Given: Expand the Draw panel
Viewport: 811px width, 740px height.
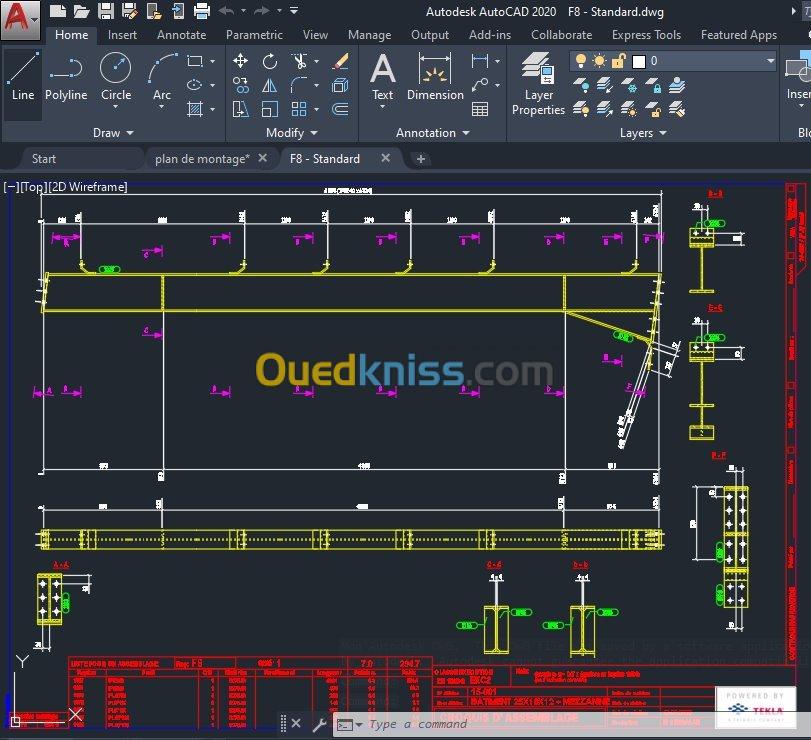Looking at the screenshot, I should [113, 133].
